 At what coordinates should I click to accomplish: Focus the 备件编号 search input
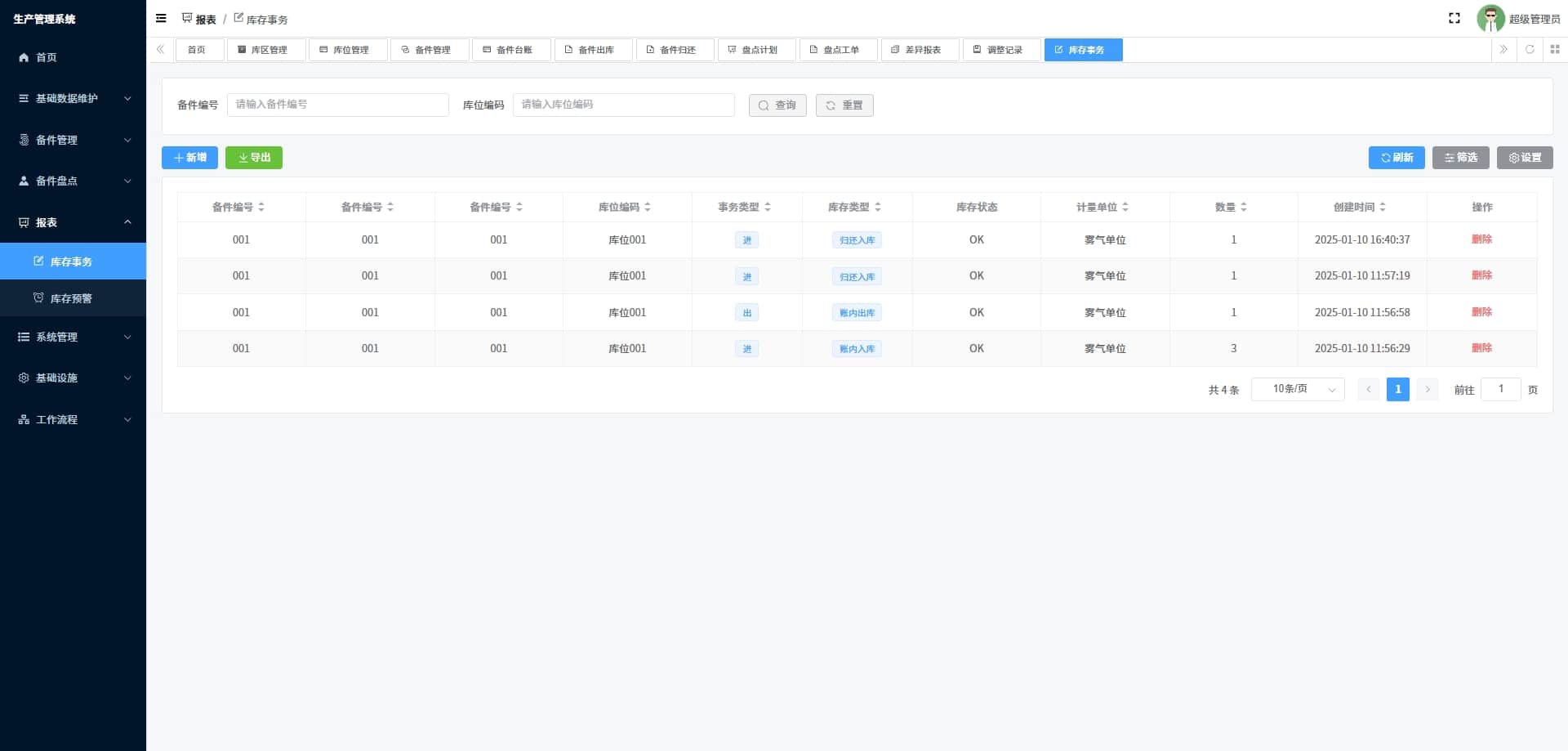click(x=338, y=105)
